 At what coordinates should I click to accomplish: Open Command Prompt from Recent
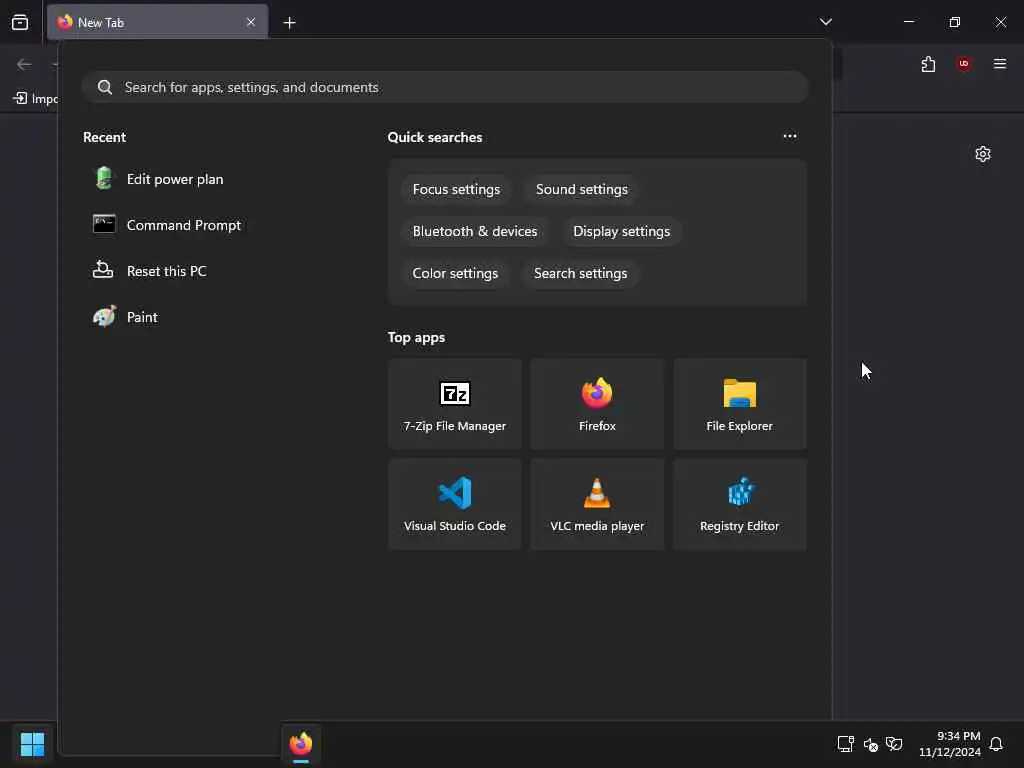click(x=167, y=225)
